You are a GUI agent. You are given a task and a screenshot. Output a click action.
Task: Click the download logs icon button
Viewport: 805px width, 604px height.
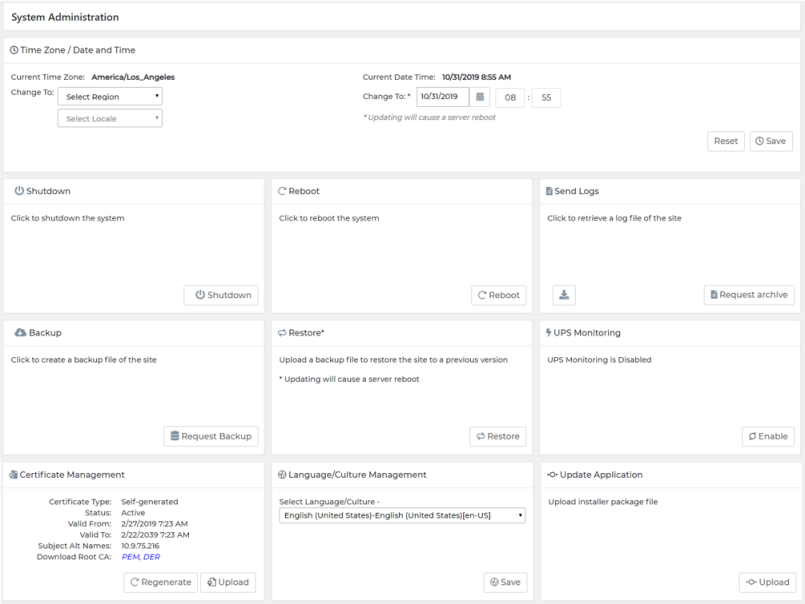point(564,295)
